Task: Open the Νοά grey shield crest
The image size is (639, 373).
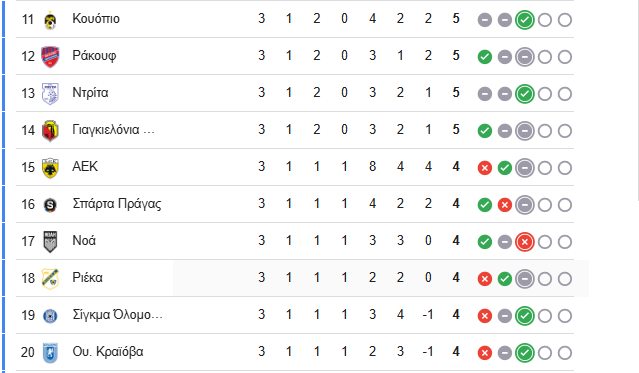Action: 50,242
